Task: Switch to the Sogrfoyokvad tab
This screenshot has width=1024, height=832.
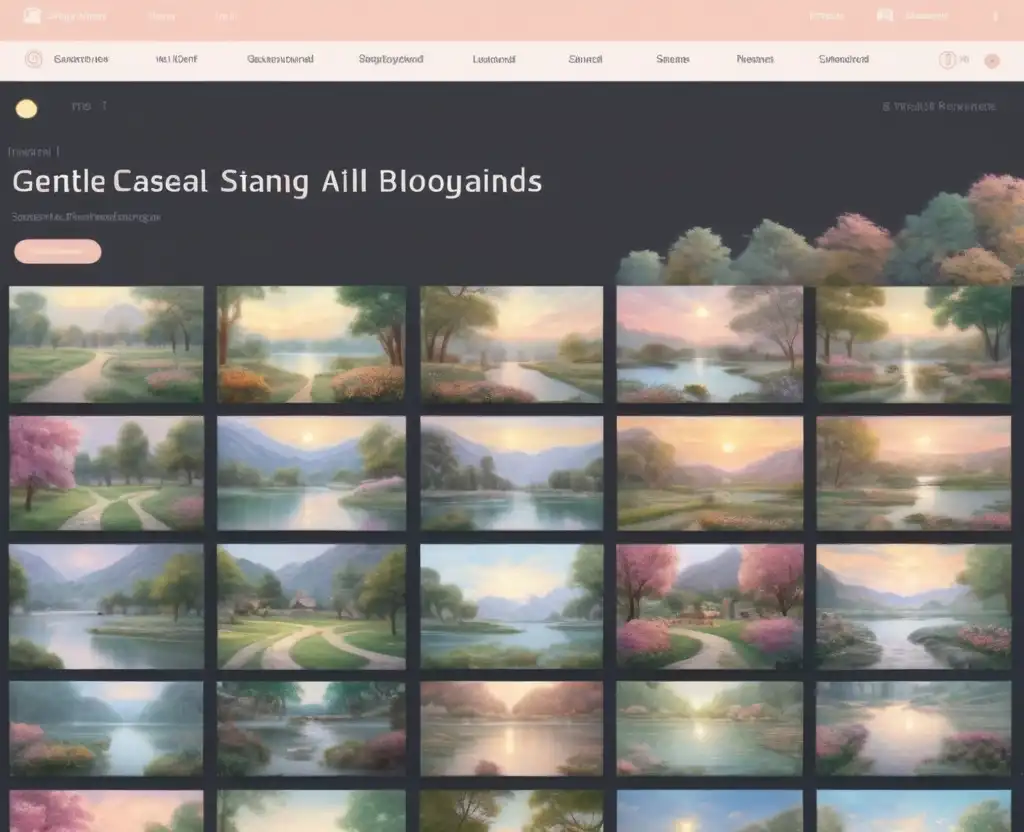Action: coord(390,59)
